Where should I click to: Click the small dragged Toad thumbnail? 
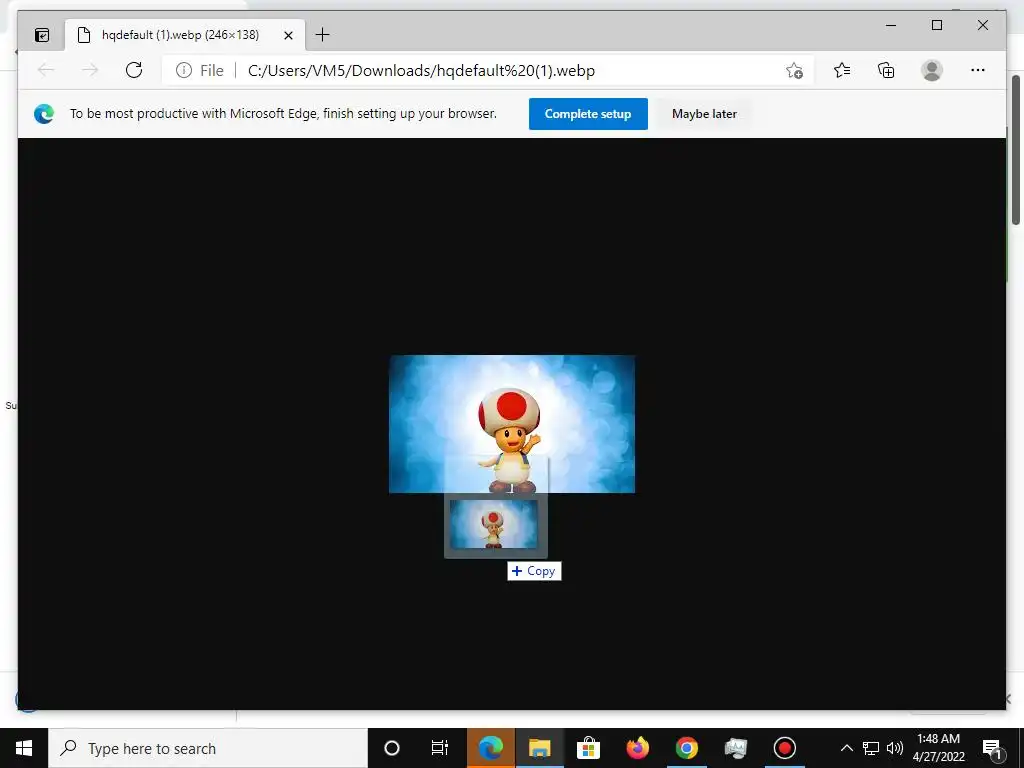coord(496,526)
